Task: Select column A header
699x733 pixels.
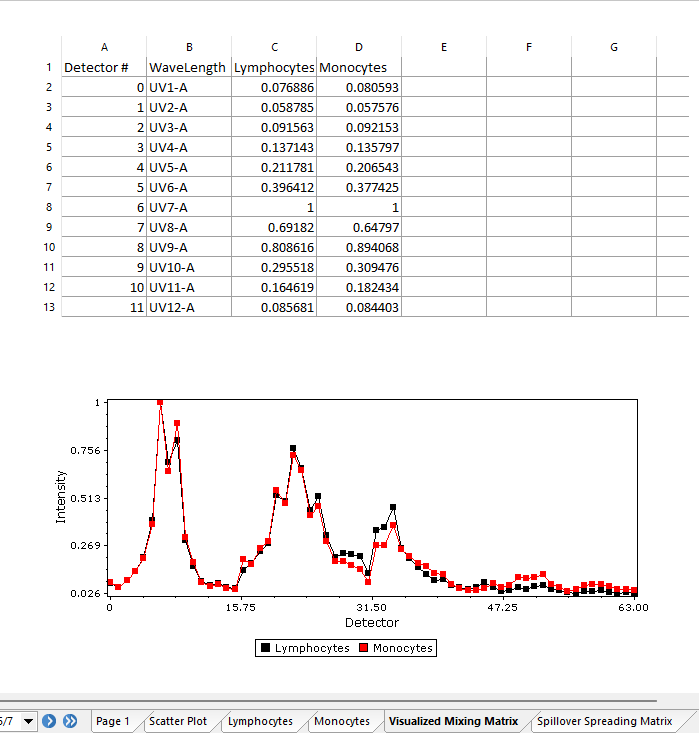Action: point(104,47)
